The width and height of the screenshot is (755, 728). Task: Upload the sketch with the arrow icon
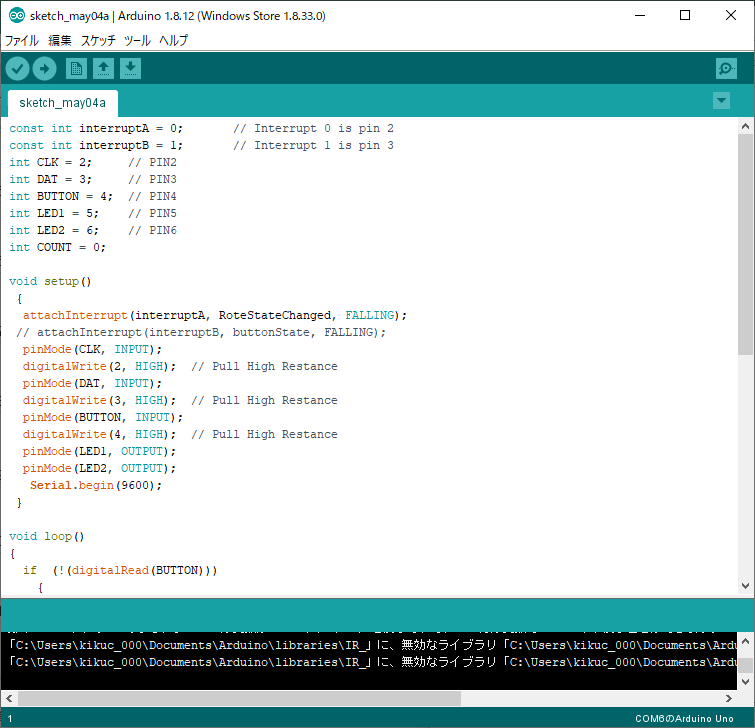tap(44, 68)
